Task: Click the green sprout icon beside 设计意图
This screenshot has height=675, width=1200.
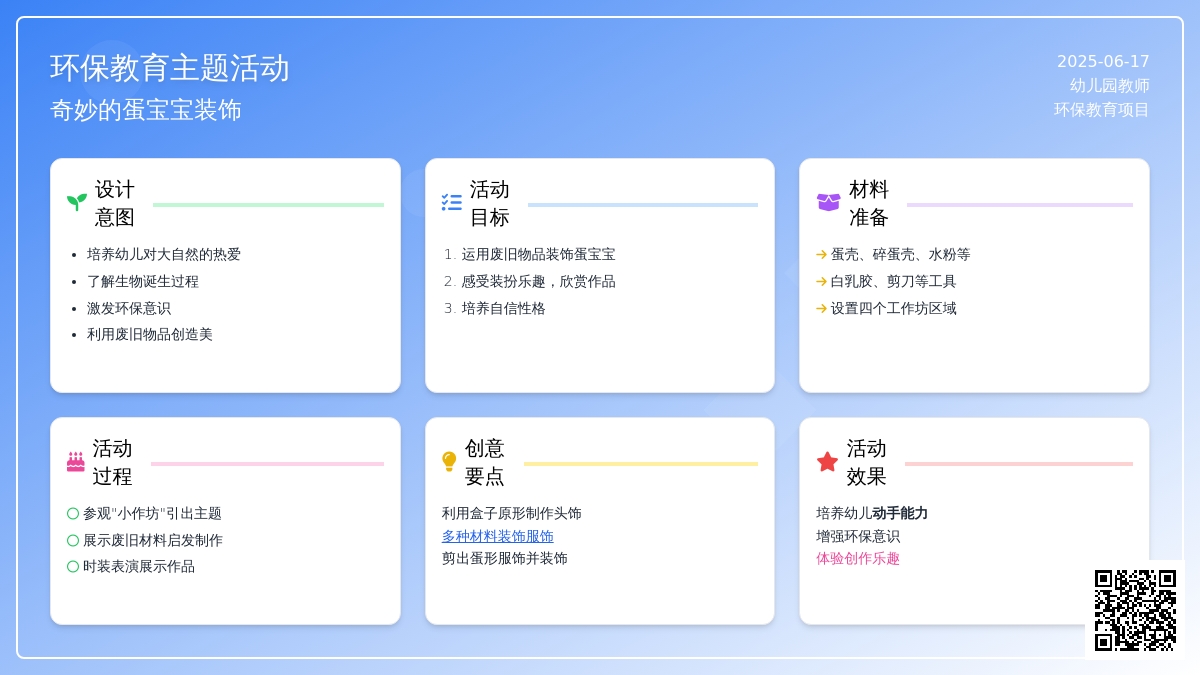Action: pos(77,202)
